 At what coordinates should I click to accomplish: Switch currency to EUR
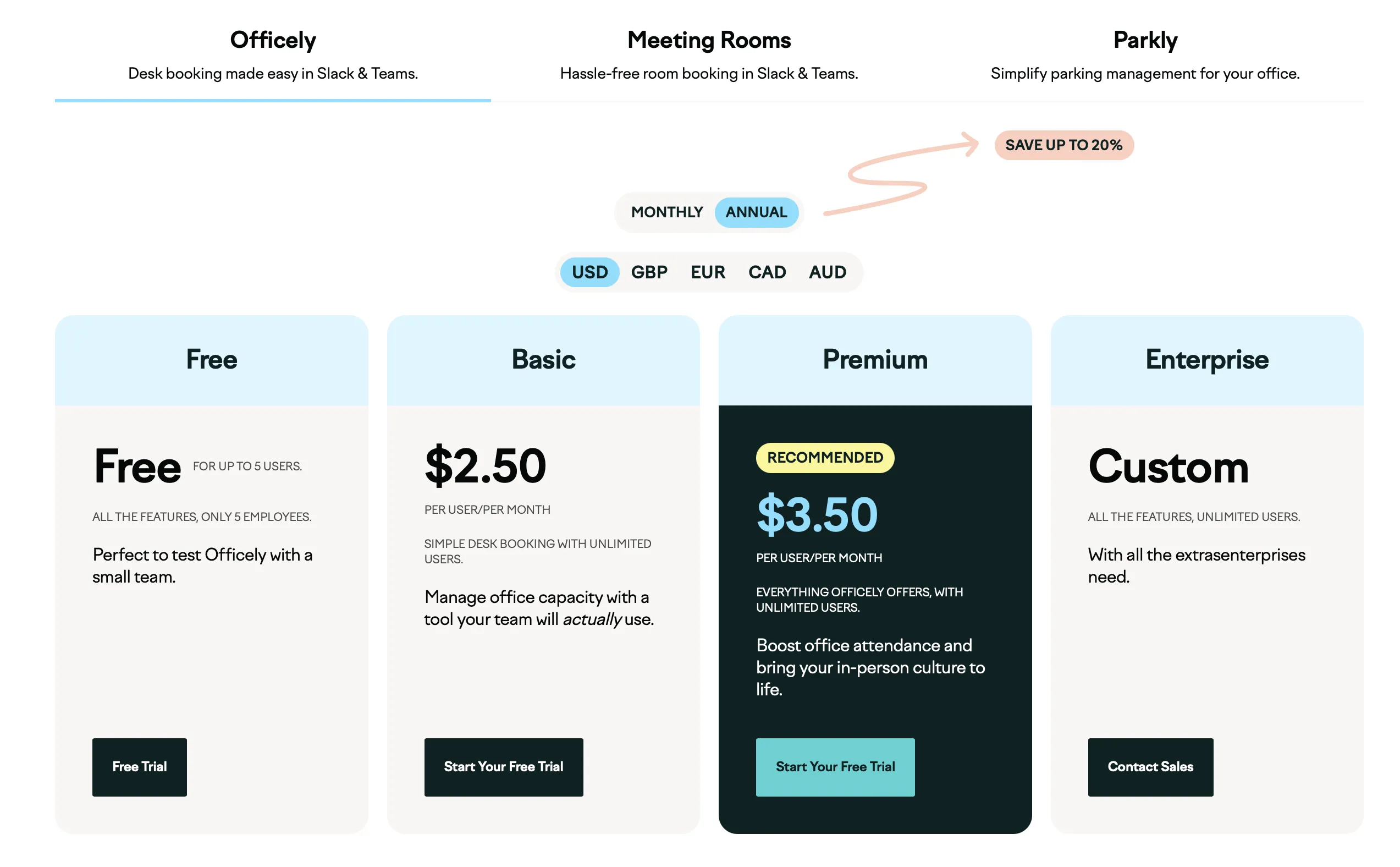708,272
